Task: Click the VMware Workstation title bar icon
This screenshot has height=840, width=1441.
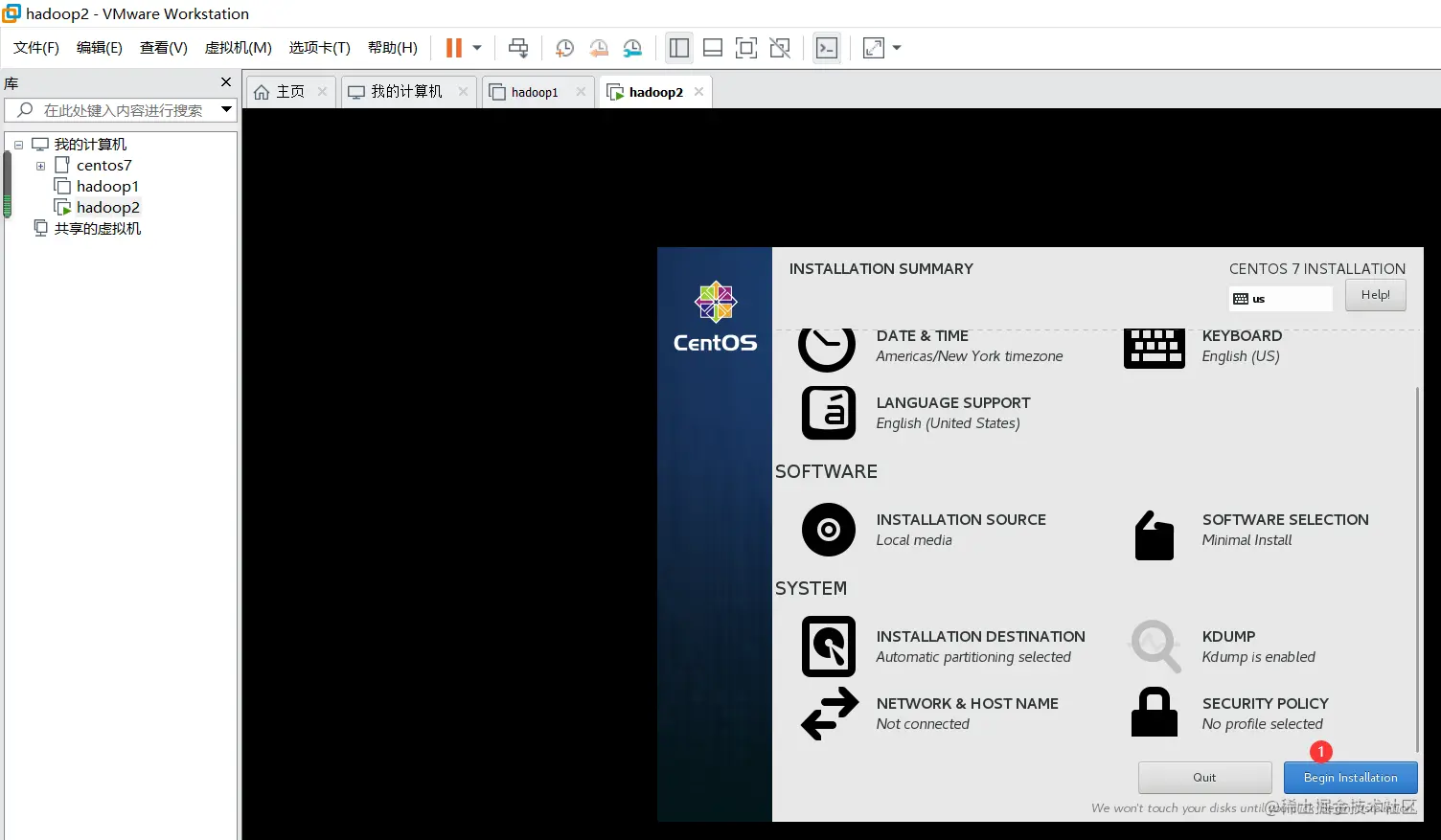Action: 11,12
